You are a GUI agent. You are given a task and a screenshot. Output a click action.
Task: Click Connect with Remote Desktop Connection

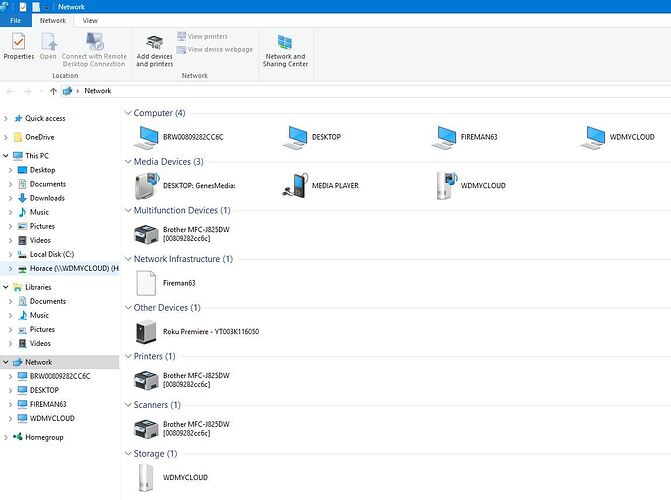coord(94,50)
